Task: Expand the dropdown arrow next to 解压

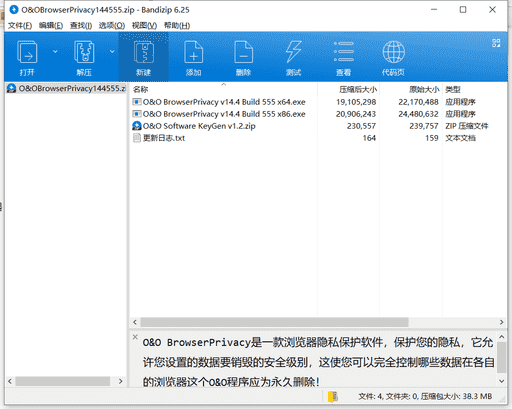Action: point(112,52)
